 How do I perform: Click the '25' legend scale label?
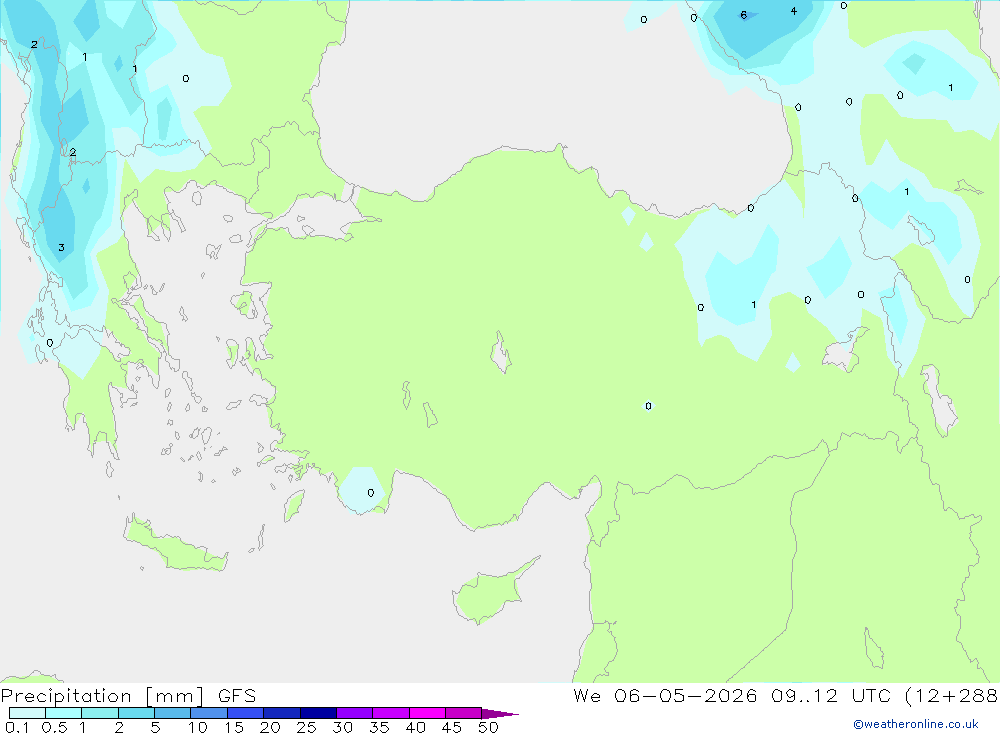coord(306,727)
